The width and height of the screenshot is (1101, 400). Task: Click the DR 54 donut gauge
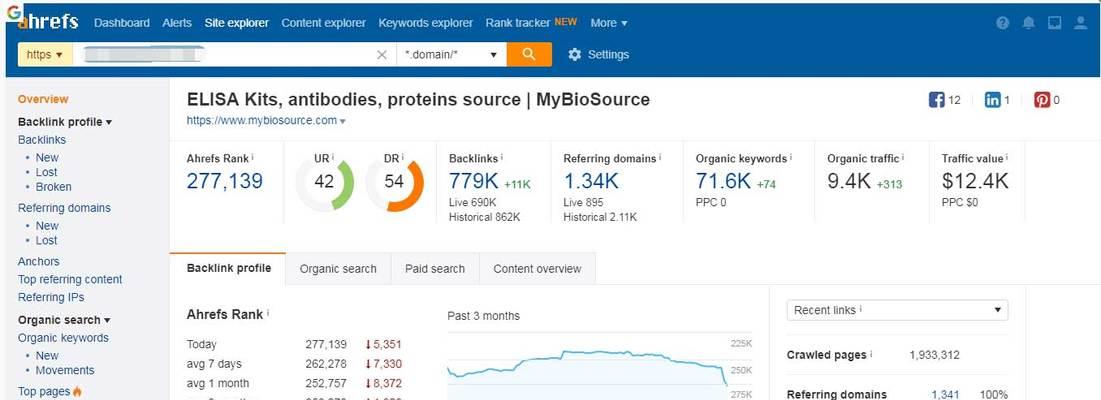click(x=395, y=182)
